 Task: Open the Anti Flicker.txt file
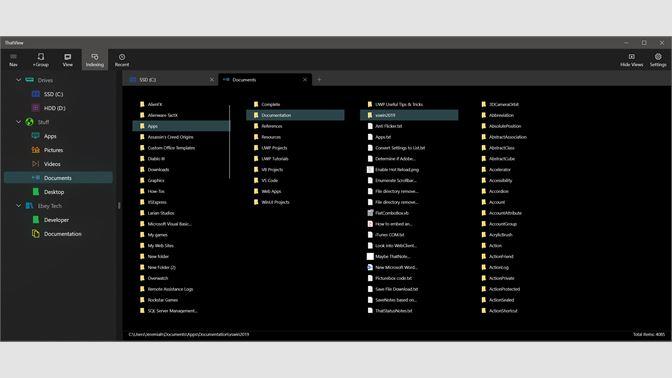pos(409,126)
